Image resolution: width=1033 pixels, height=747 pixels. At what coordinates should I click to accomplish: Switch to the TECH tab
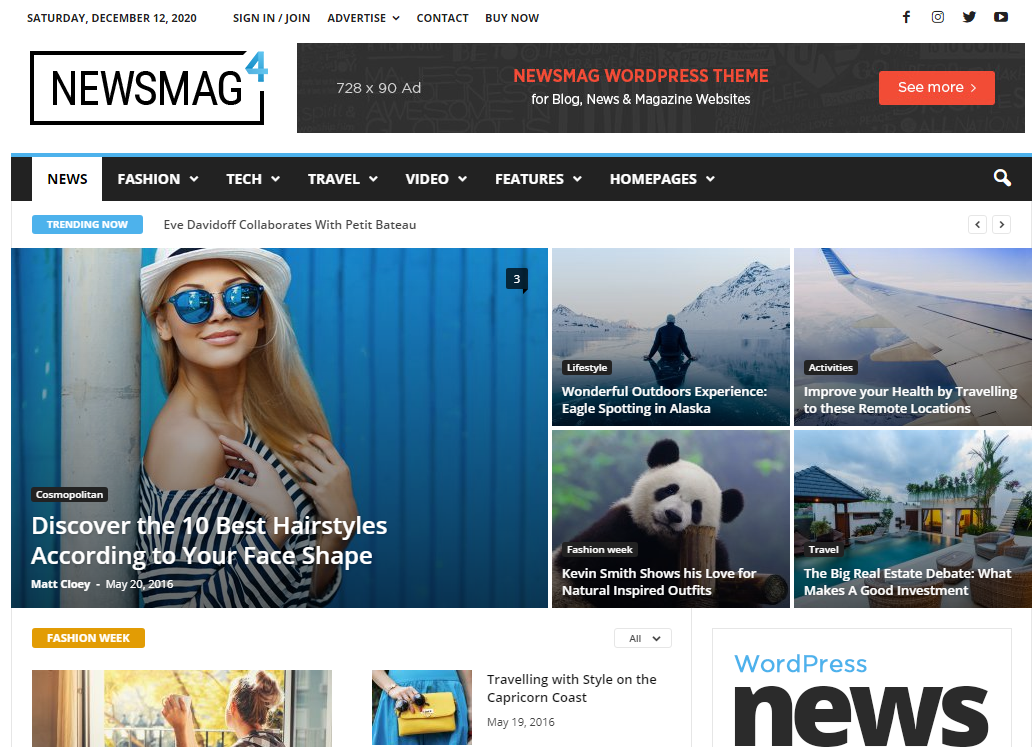[246, 178]
